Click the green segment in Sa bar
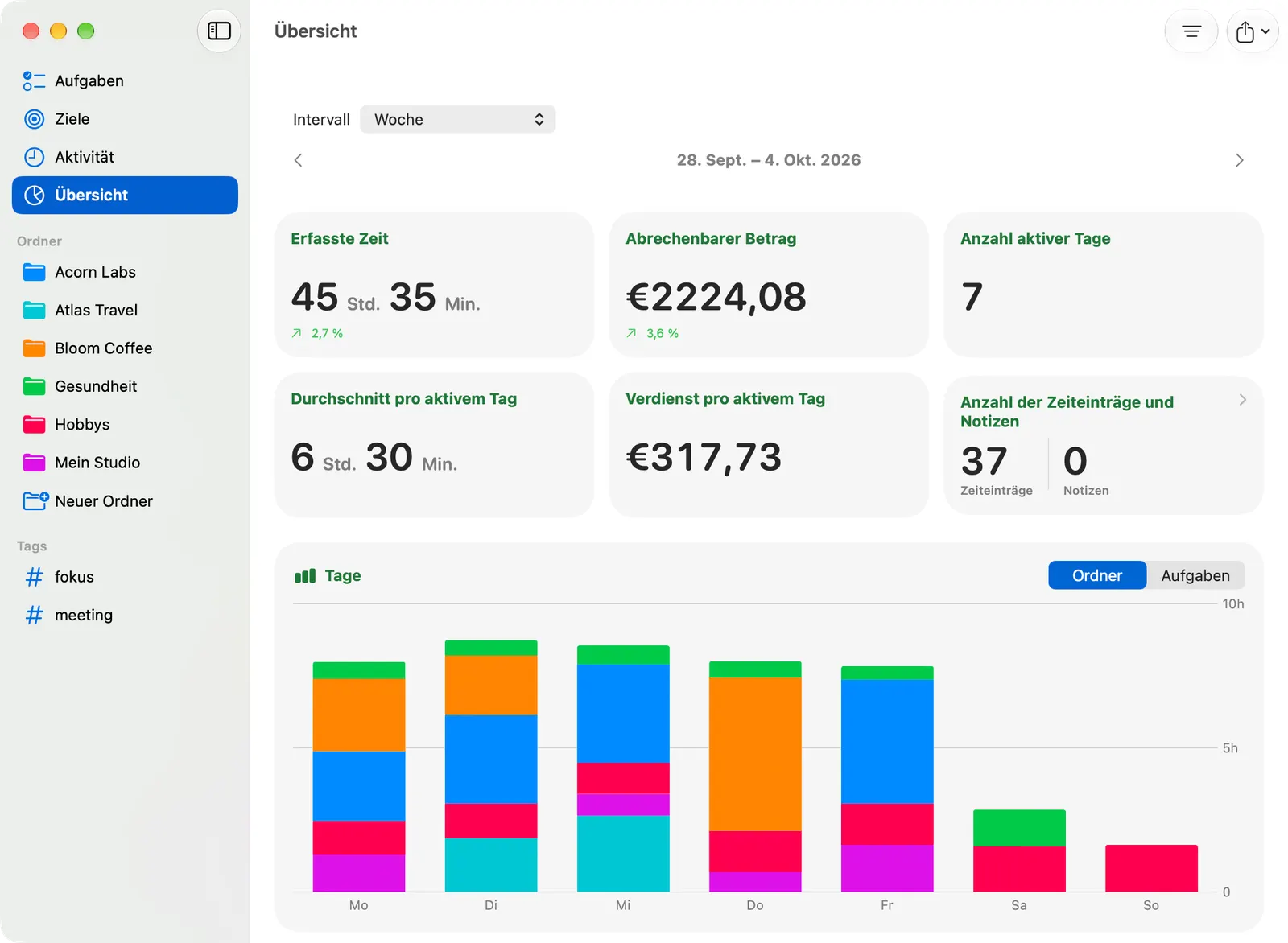Viewport: 1288px width, 943px height. click(x=1019, y=828)
